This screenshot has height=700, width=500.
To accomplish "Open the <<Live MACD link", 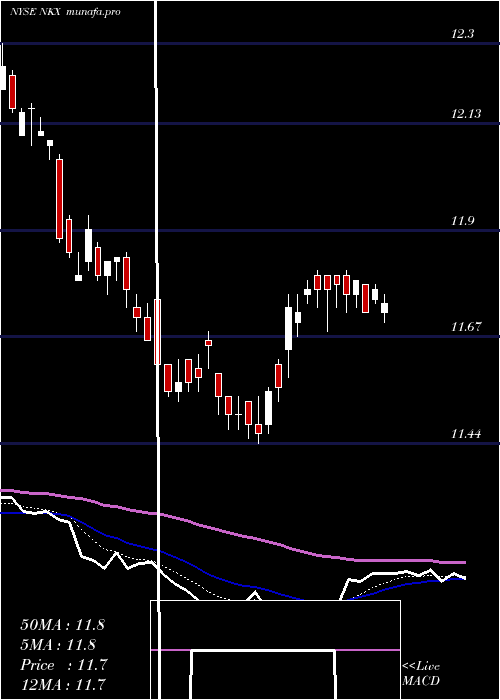I will [421, 674].
